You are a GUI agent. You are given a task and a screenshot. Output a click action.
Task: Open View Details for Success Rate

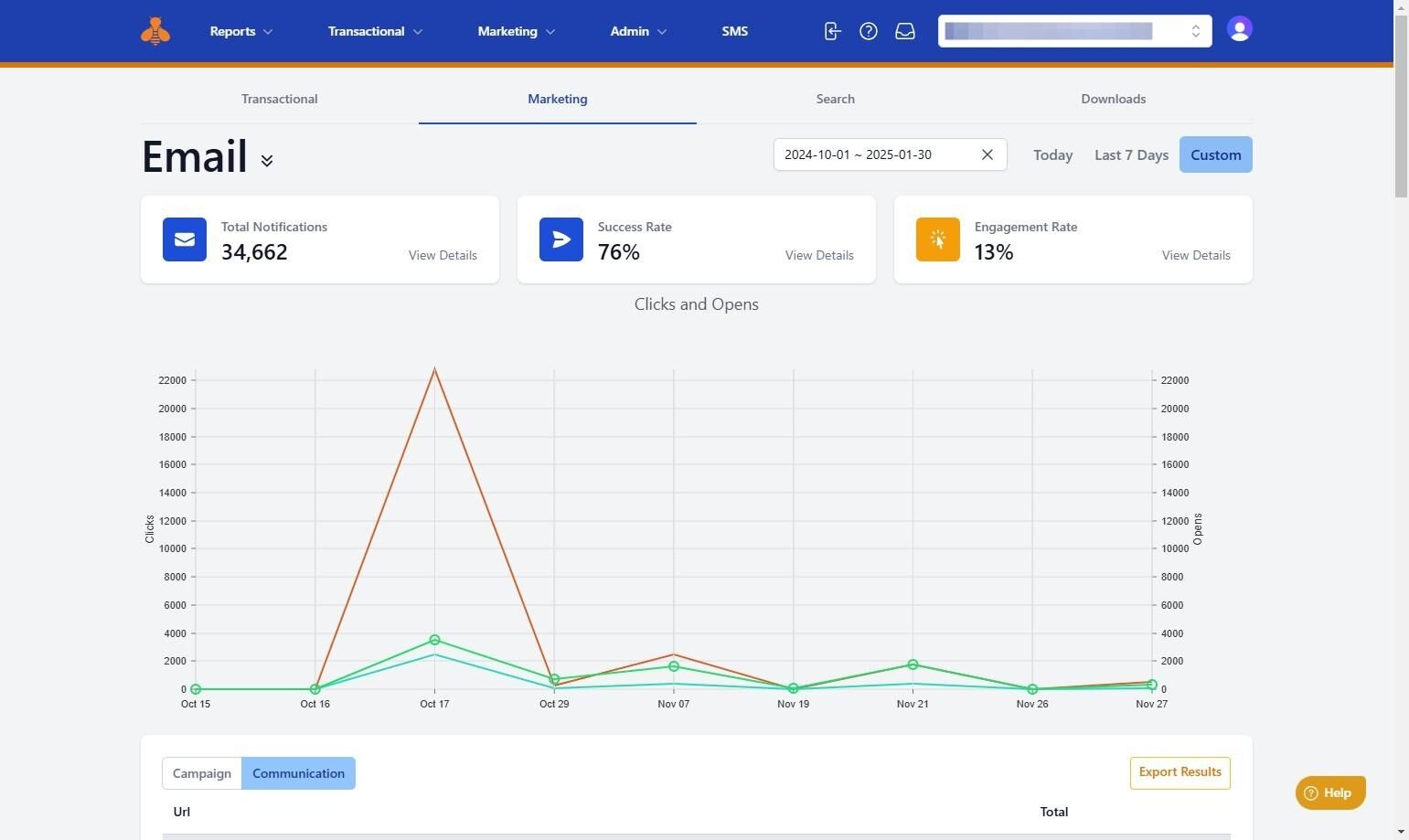click(819, 255)
